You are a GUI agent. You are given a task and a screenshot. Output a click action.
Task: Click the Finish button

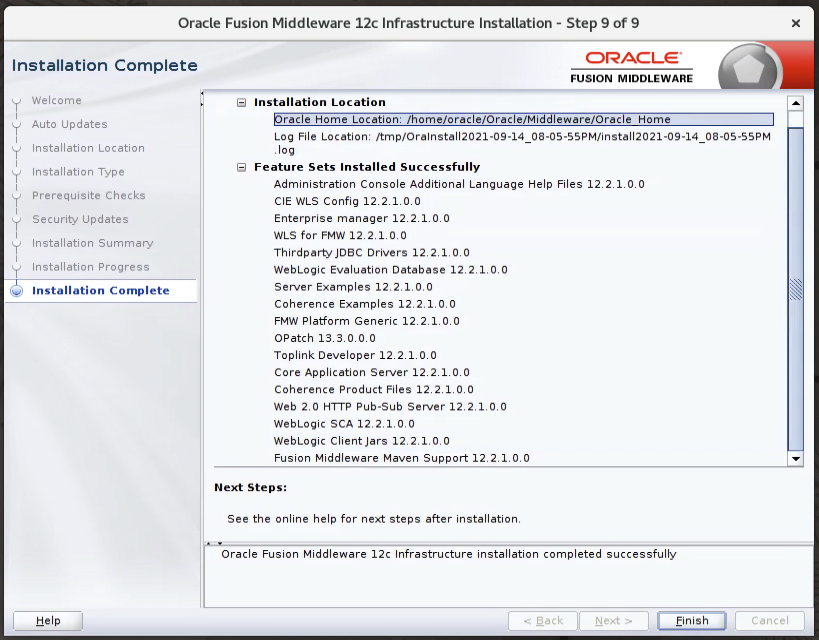pyautogui.click(x=692, y=621)
